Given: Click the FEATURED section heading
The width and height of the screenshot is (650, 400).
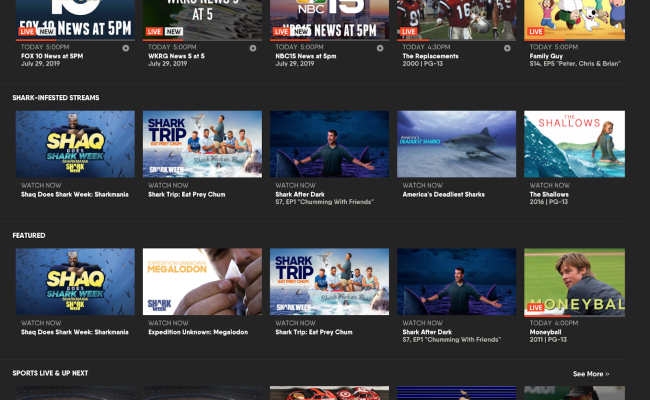Looking at the screenshot, I should (x=29, y=235).
